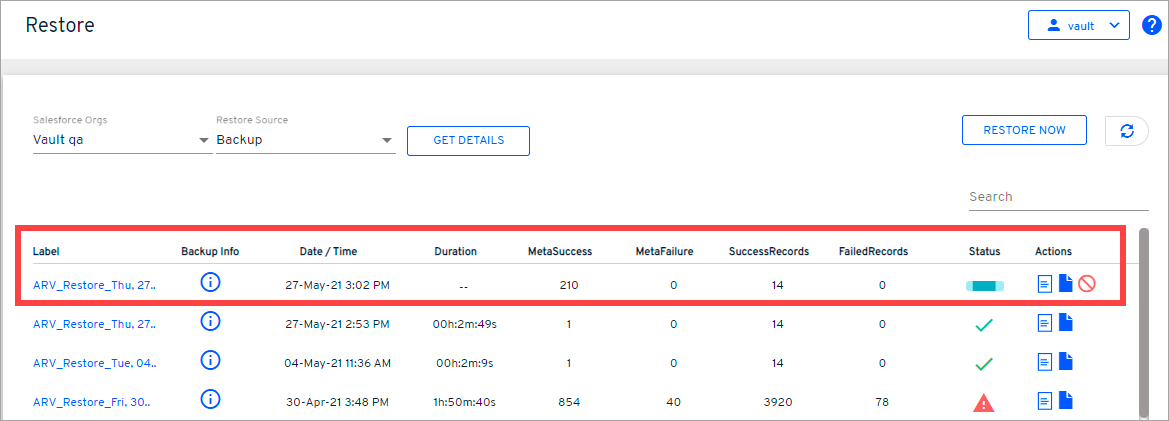This screenshot has height=421, width=1169.
Task: Expand the Salesforce Orgs dropdown
Action: pos(204,140)
